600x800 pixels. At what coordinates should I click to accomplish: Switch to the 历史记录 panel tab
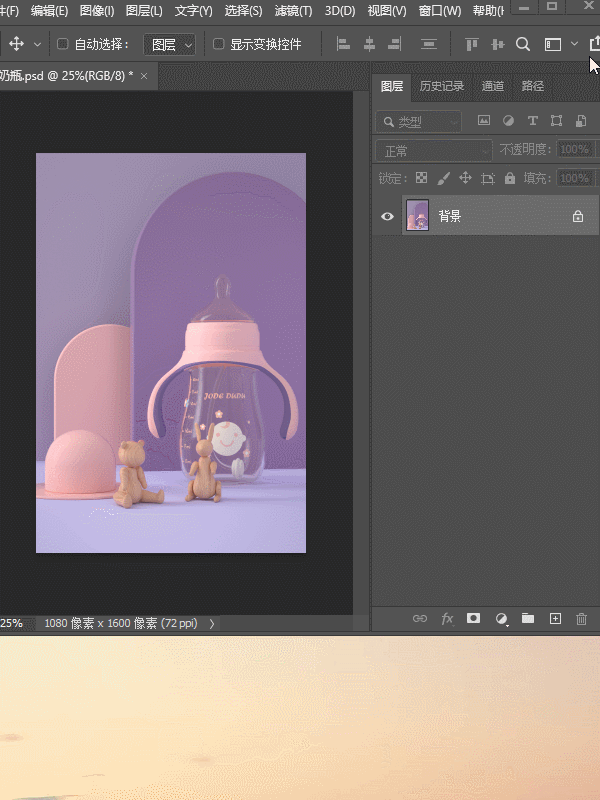tap(442, 86)
